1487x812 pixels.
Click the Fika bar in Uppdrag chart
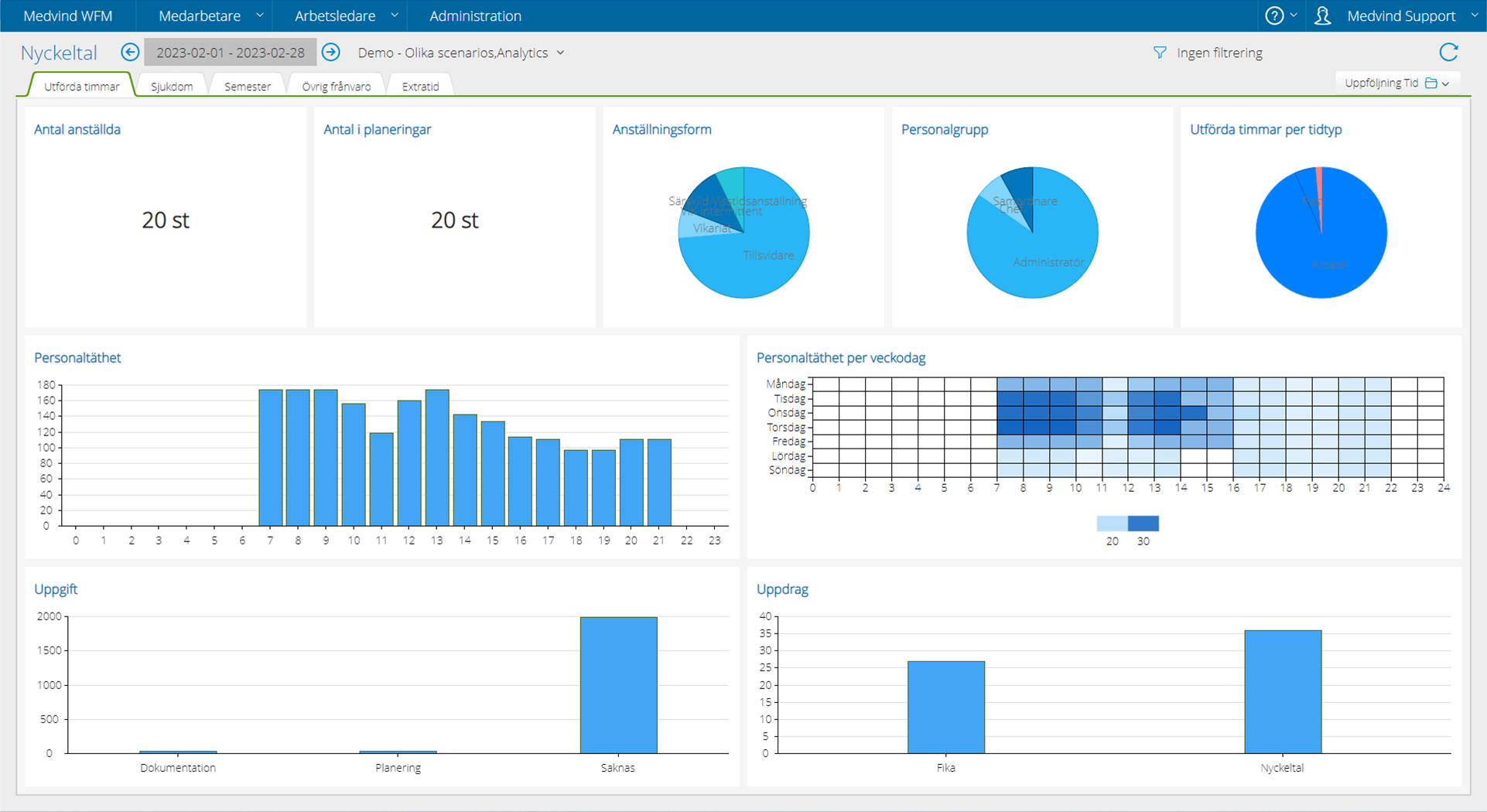(x=946, y=707)
